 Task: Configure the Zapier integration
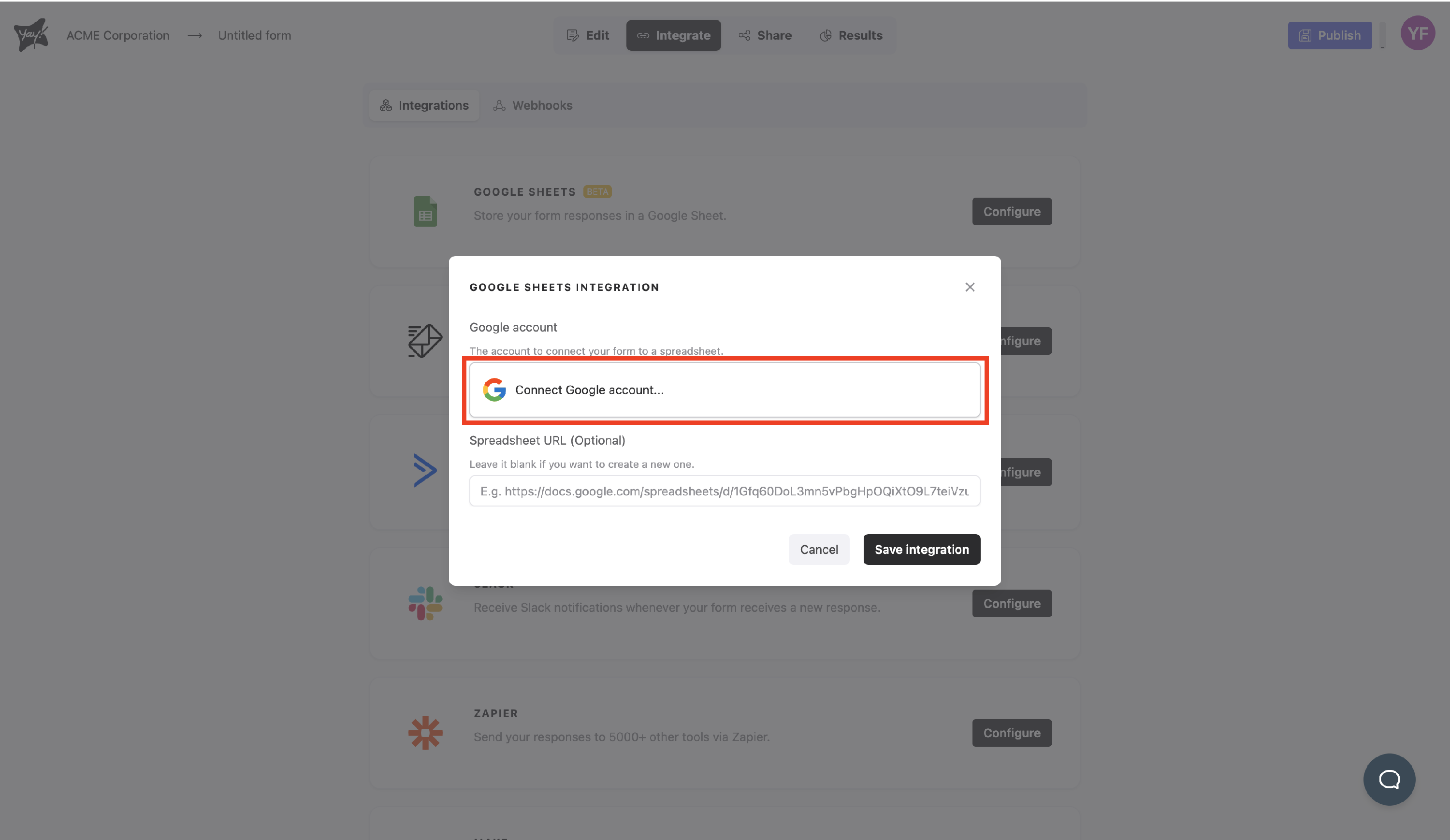pos(1012,732)
